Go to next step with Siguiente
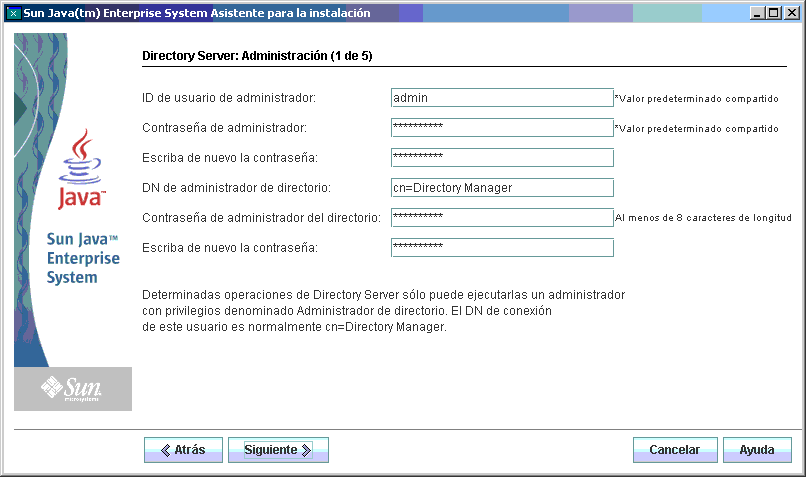The width and height of the screenshot is (806, 477). click(x=278, y=450)
